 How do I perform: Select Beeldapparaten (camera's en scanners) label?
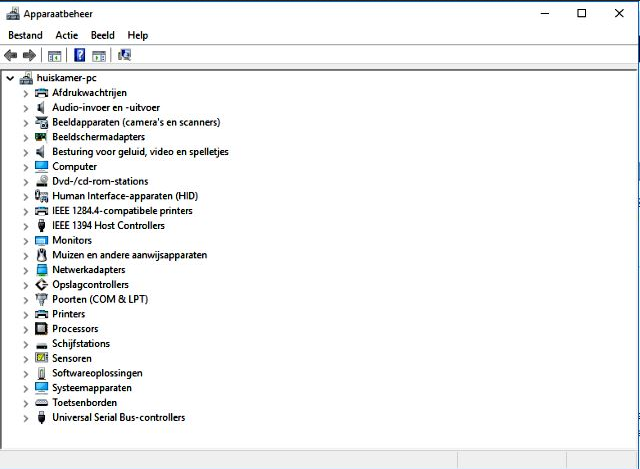[136, 122]
